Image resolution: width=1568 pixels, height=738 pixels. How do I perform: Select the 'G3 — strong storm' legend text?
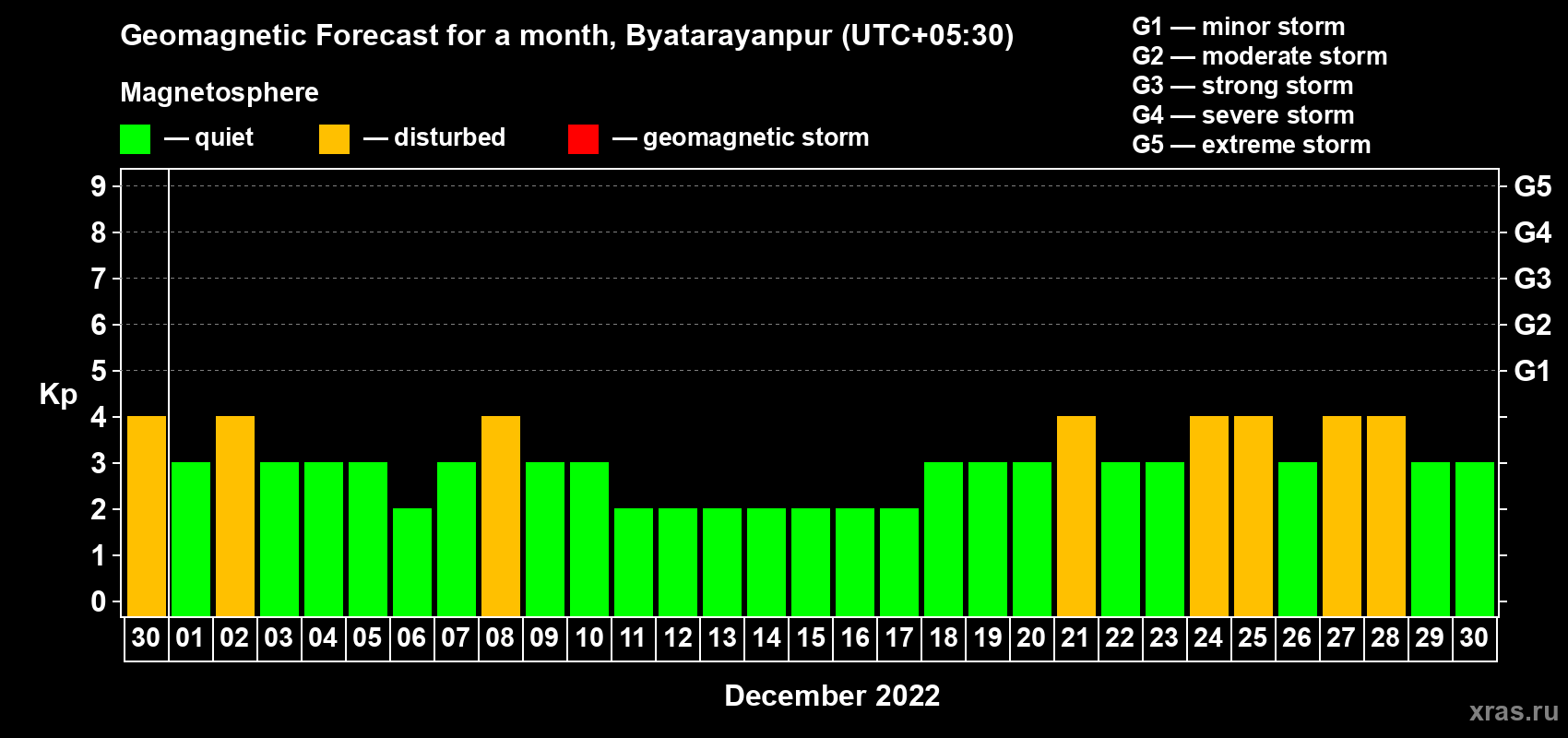point(1242,86)
